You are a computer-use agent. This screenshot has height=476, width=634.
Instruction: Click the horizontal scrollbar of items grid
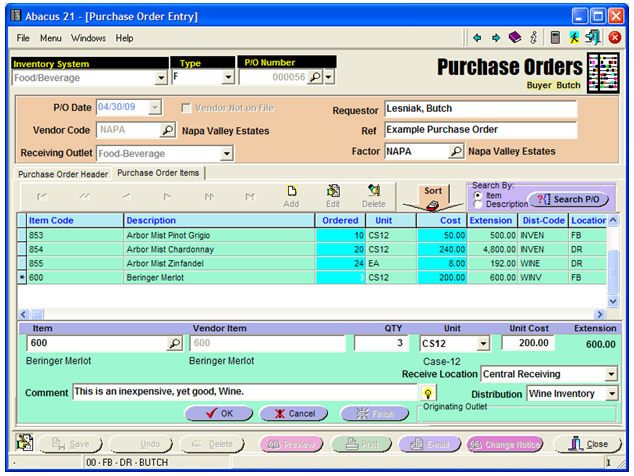(300, 314)
